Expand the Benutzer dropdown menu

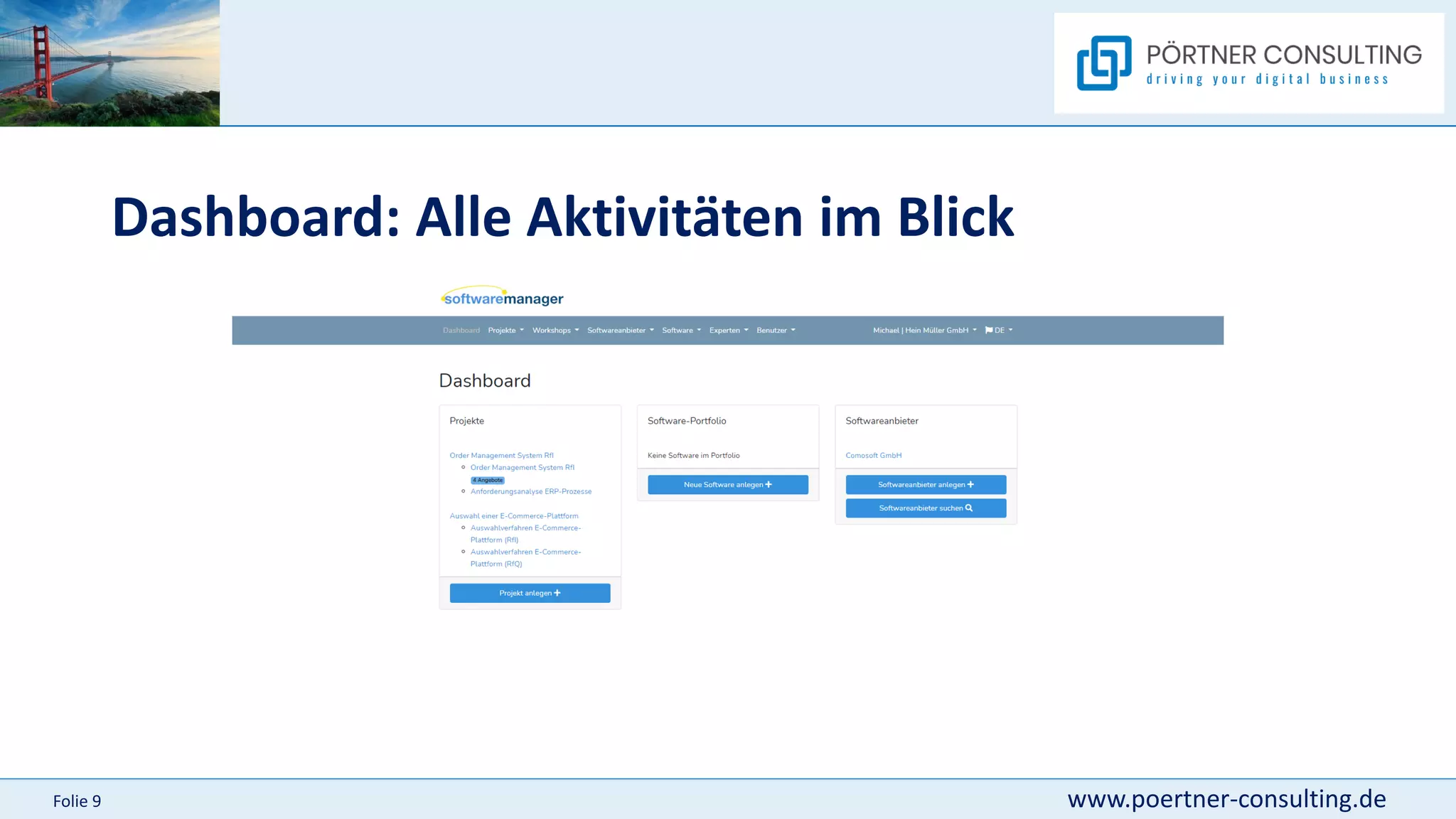(x=776, y=331)
